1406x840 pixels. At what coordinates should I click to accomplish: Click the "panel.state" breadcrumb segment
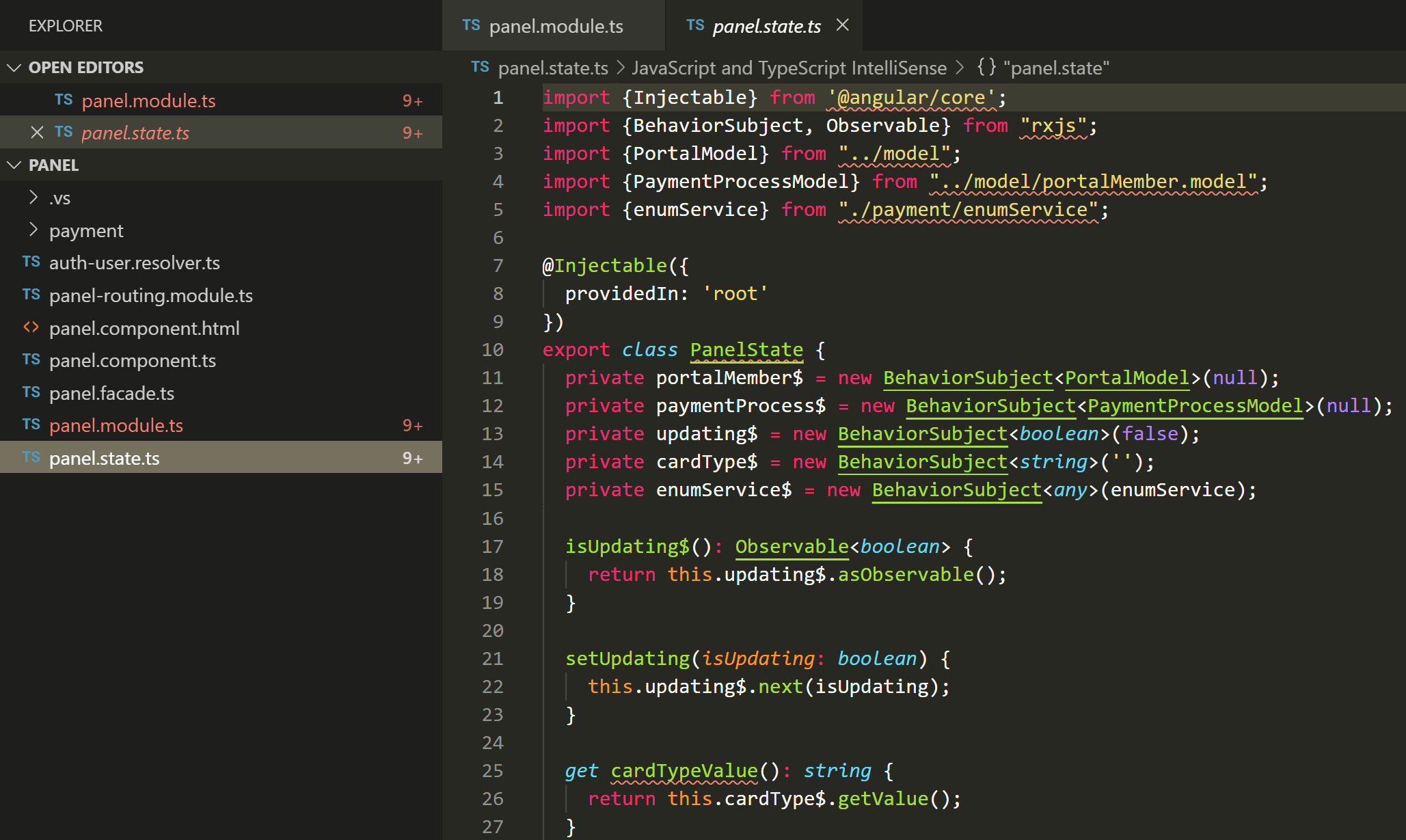pos(1056,68)
